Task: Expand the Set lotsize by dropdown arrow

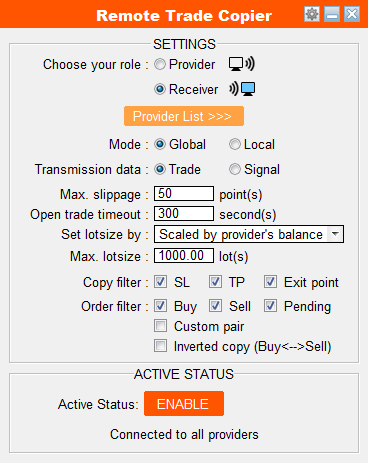Action: (335, 234)
